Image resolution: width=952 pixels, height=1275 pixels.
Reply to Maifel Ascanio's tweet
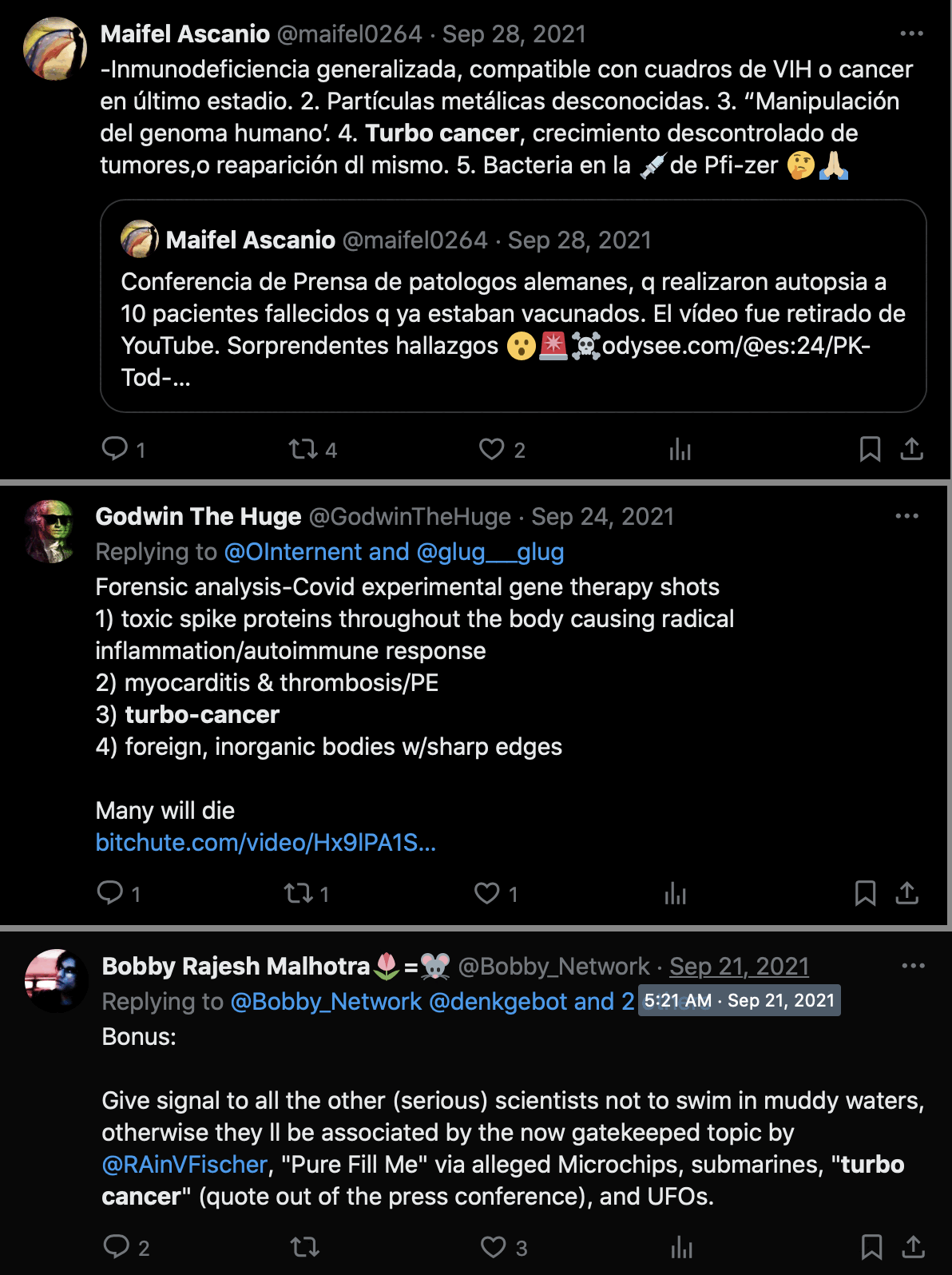115,449
